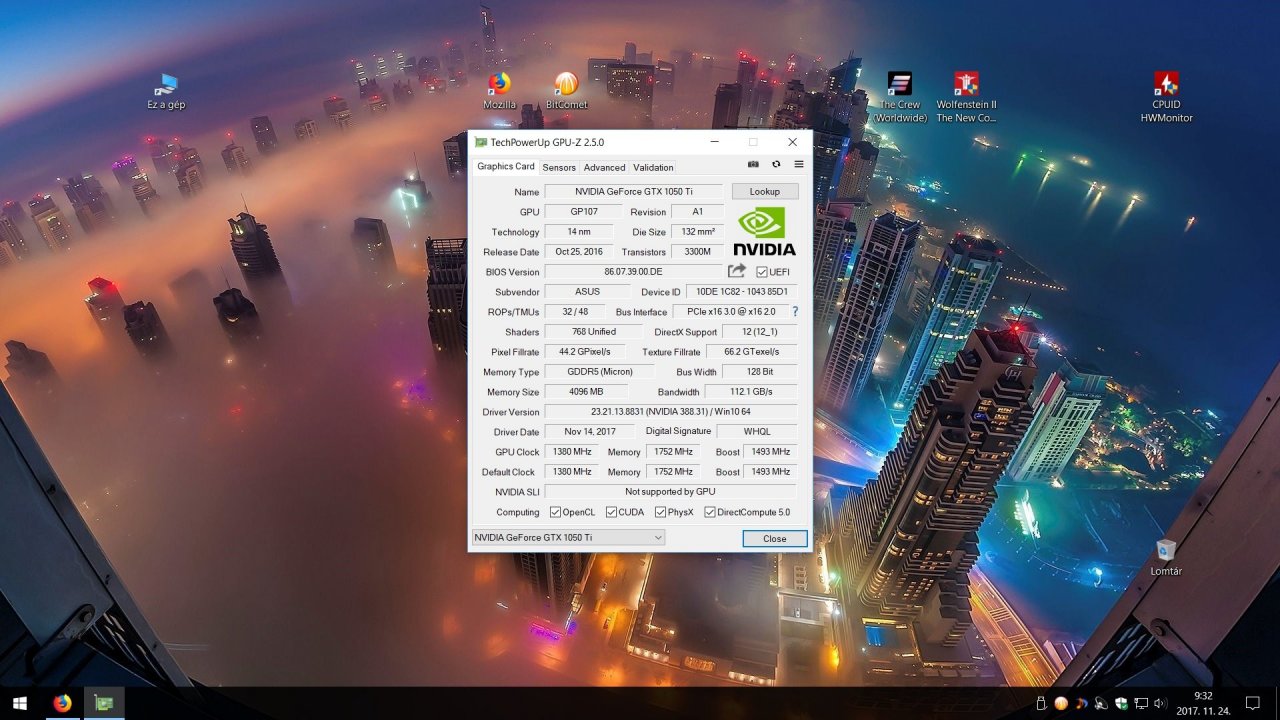Click the Texture Fillrate value 66.2 GTexel/s
1280x720 pixels.
tap(752, 352)
